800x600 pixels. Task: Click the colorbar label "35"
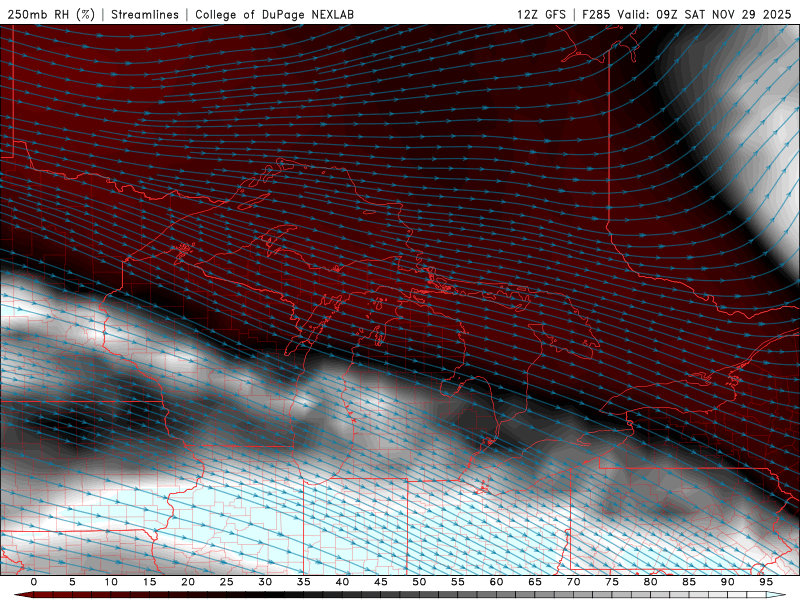coord(304,582)
